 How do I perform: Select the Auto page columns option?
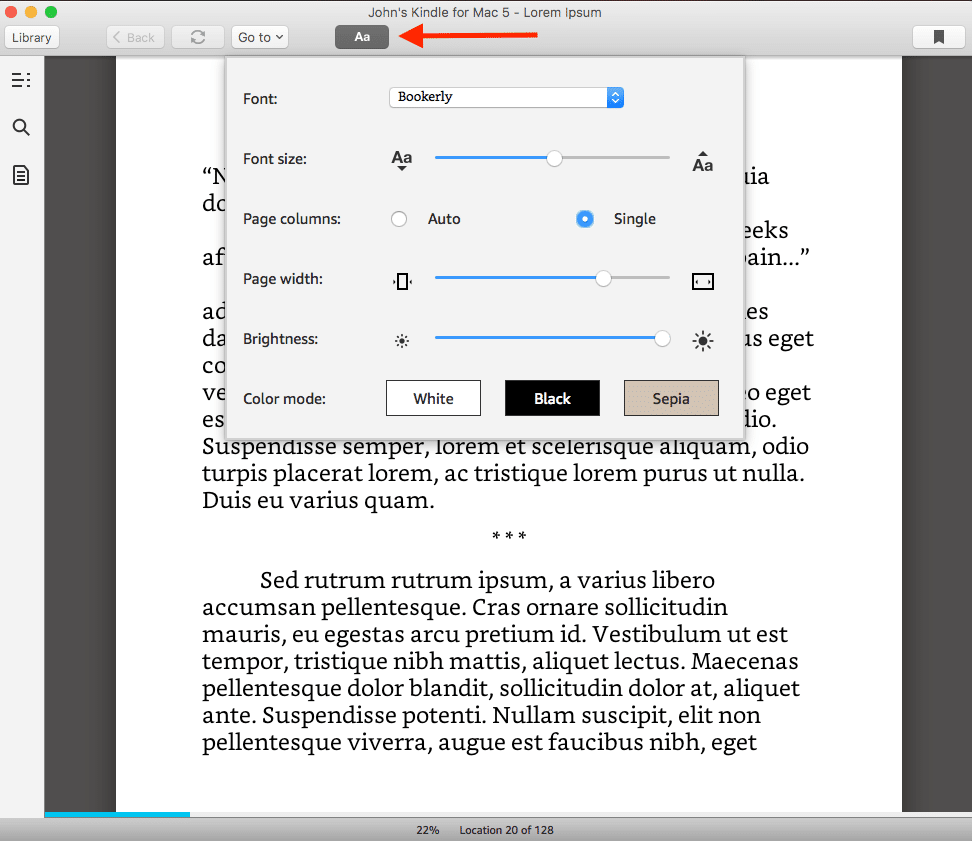(x=399, y=218)
